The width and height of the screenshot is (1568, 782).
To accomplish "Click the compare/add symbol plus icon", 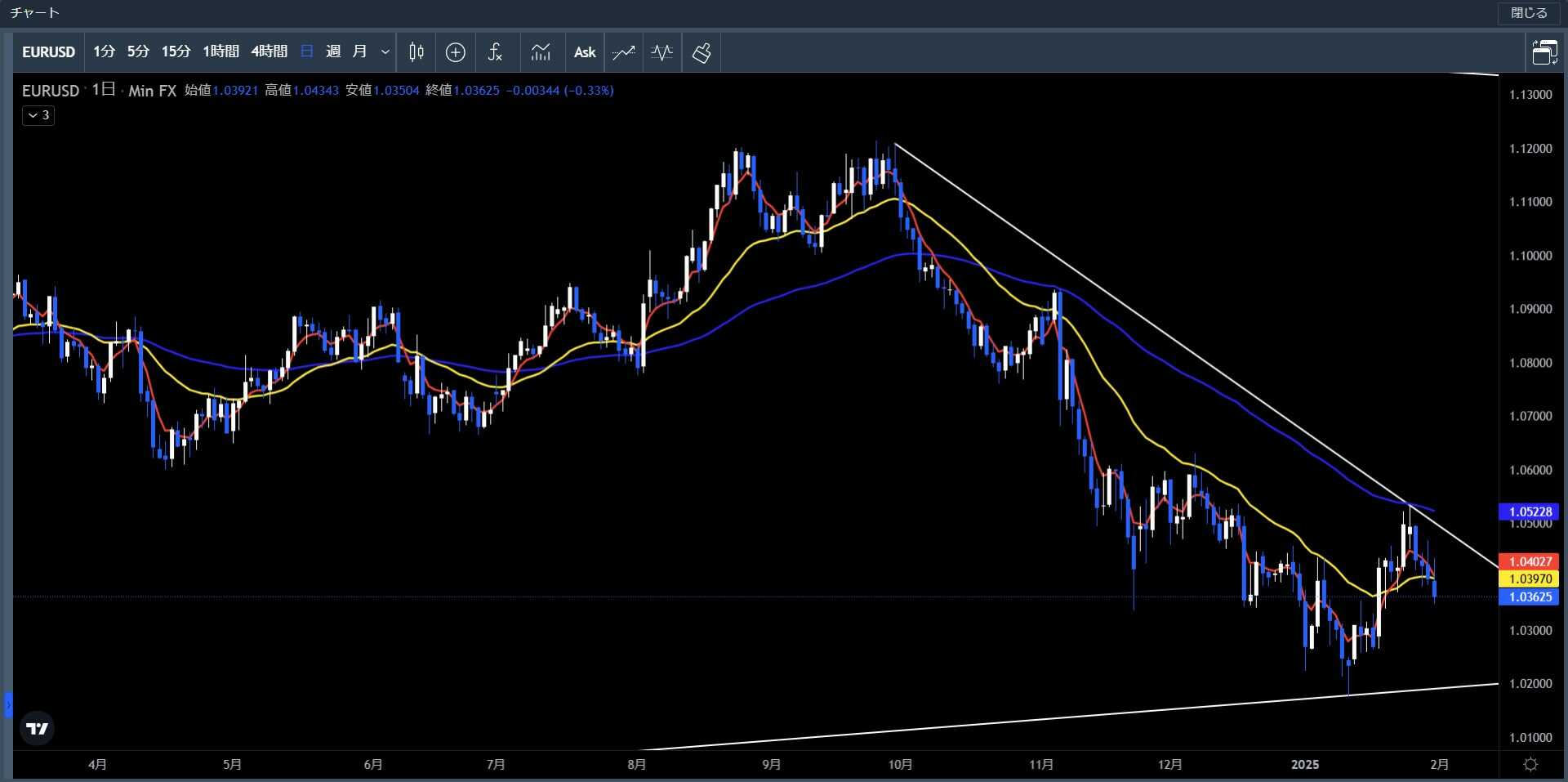I will (456, 52).
